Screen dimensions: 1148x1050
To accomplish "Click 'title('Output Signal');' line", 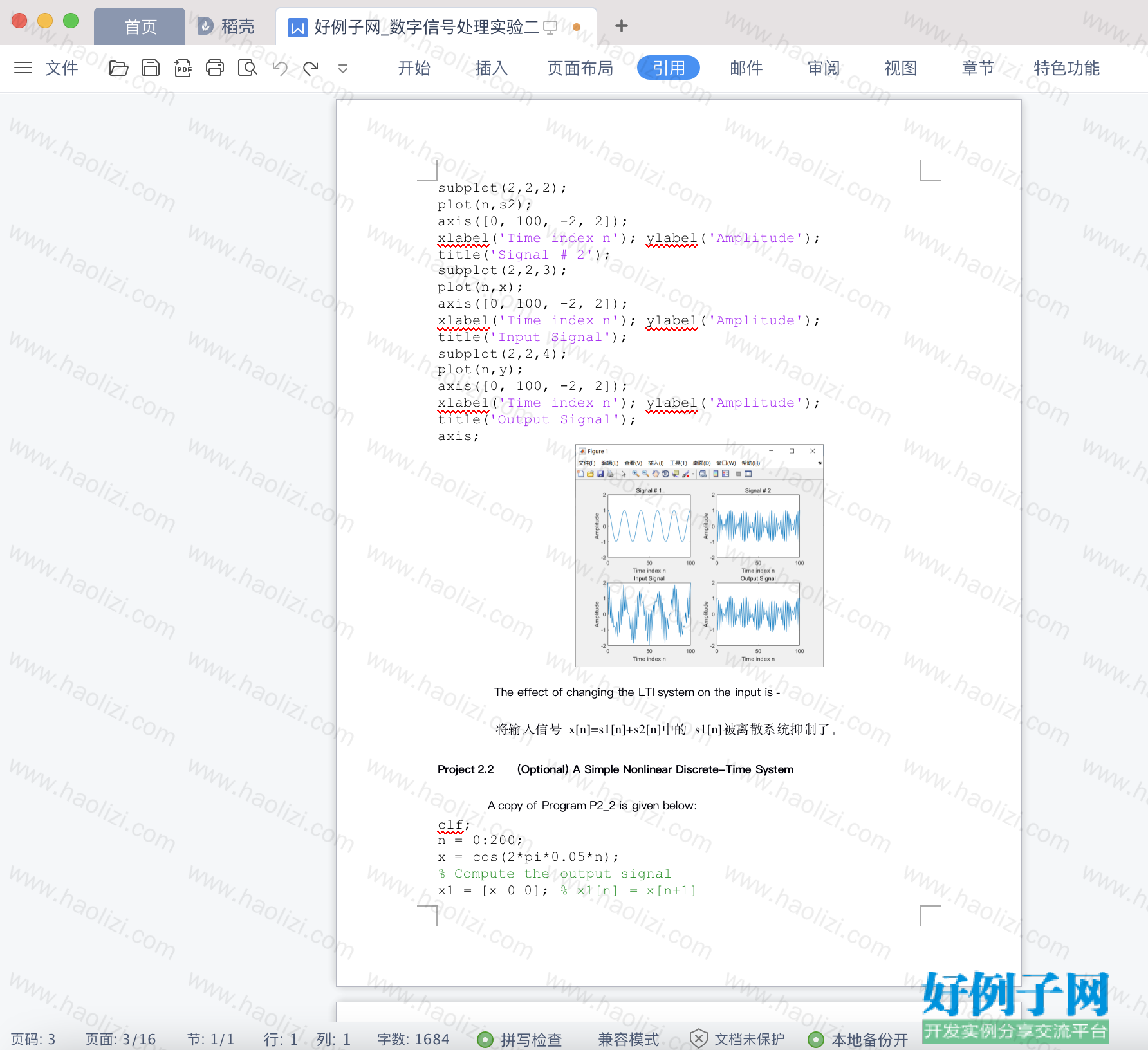I will 537,419.
